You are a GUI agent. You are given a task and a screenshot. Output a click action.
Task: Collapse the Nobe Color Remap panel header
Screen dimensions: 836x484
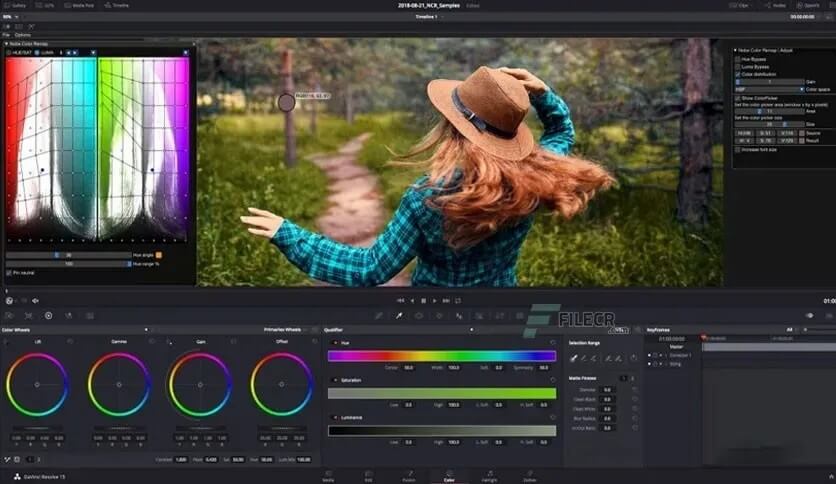[6, 44]
